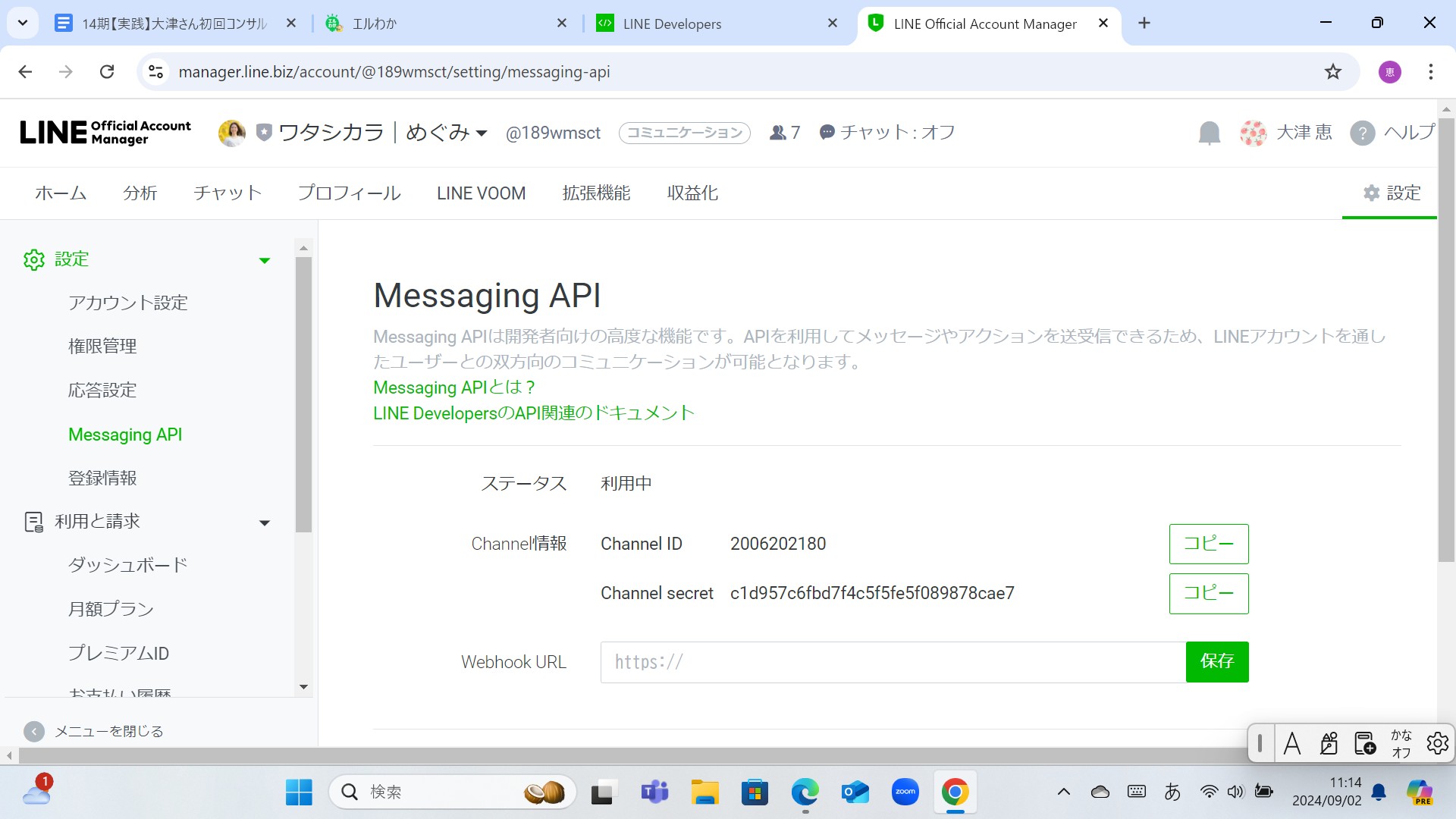Open a new browser tab
Image resolution: width=1456 pixels, height=819 pixels.
[x=1144, y=24]
